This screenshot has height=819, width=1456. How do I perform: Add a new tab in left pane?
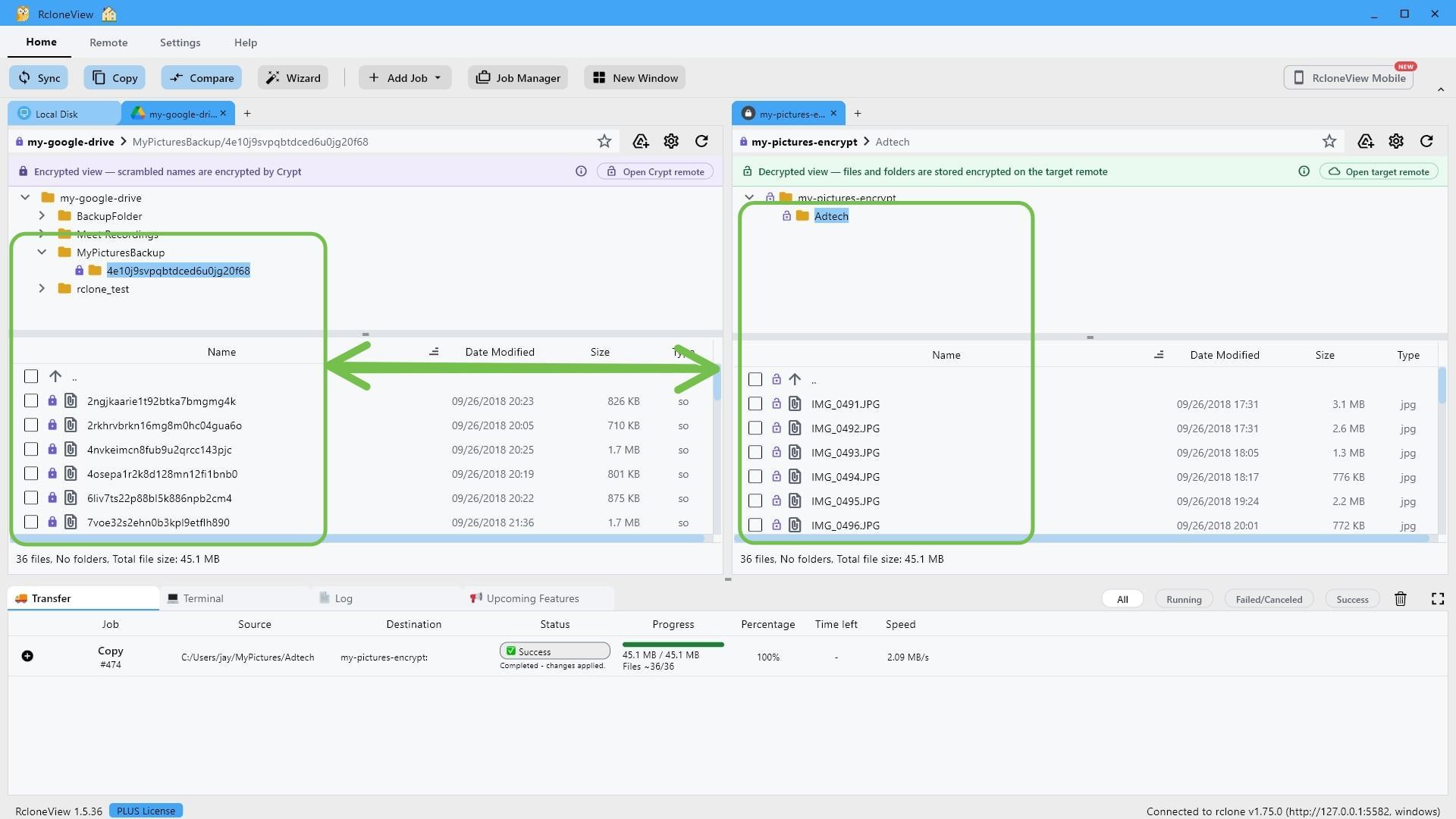(x=247, y=113)
